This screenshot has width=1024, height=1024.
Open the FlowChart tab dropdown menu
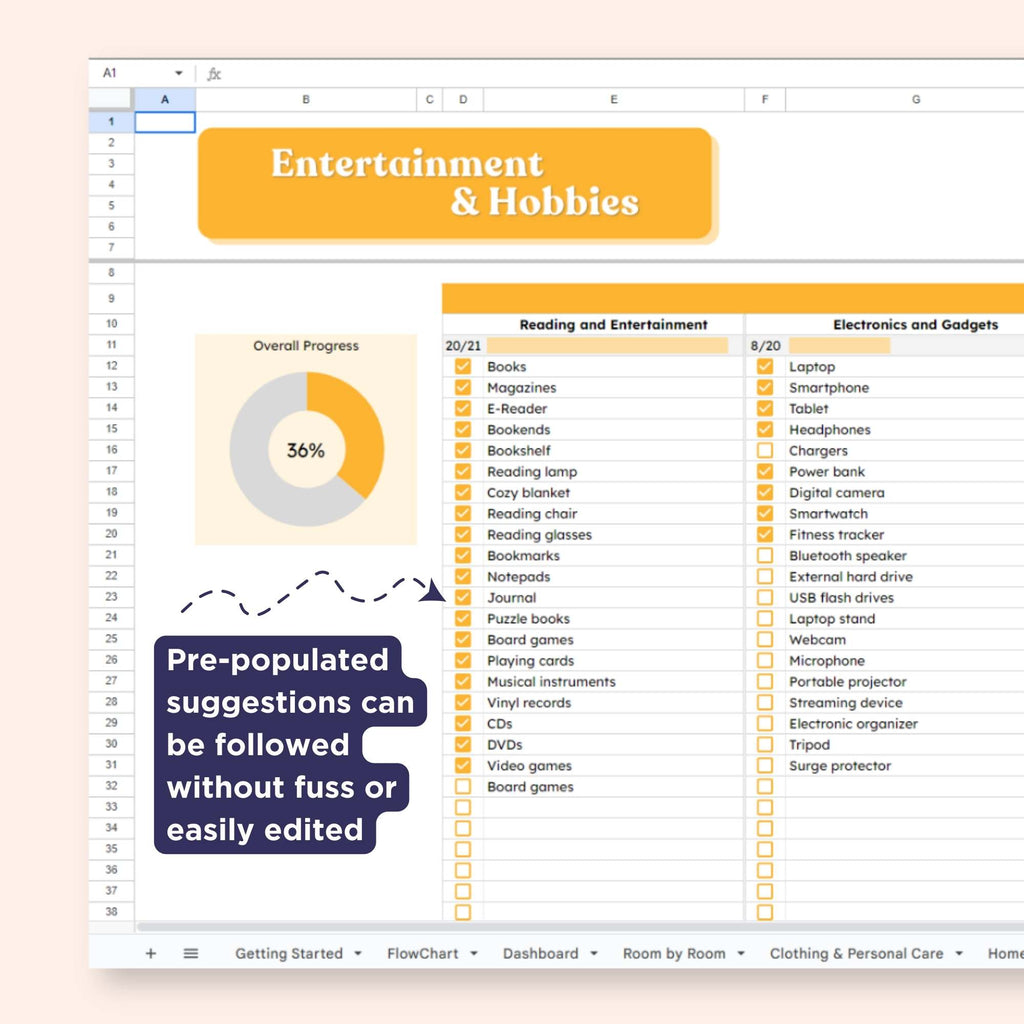tap(473, 953)
